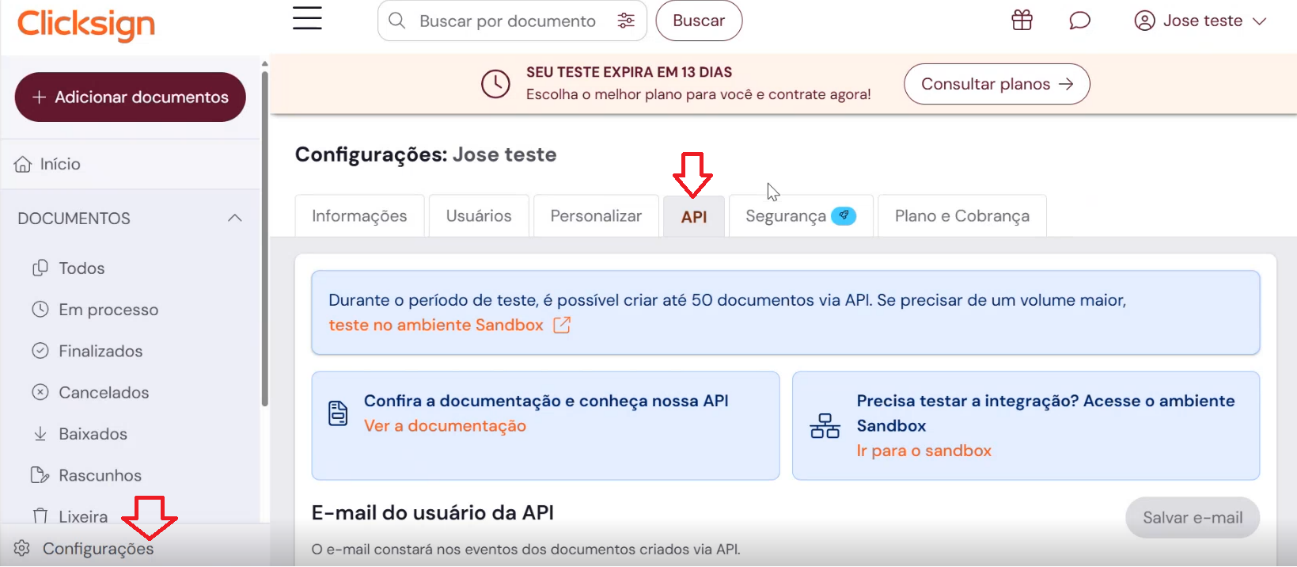Click the SEU TESTE EXPIRA EM 13 DIAS text
This screenshot has width=1297, height=567.
[629, 73]
